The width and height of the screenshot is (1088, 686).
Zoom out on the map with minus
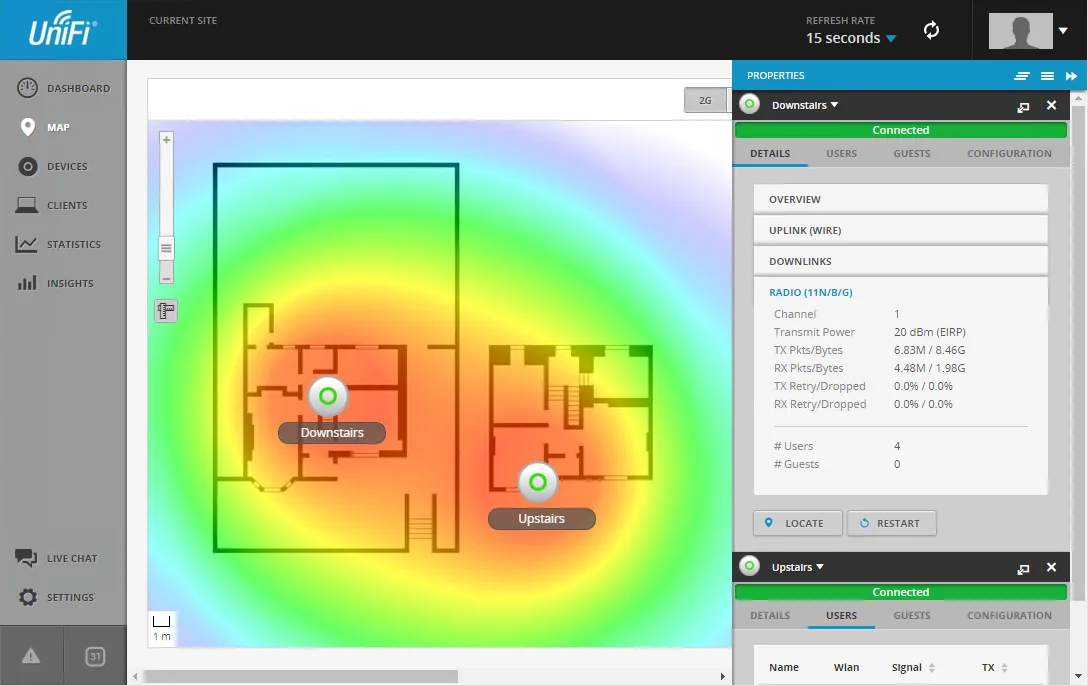(167, 277)
